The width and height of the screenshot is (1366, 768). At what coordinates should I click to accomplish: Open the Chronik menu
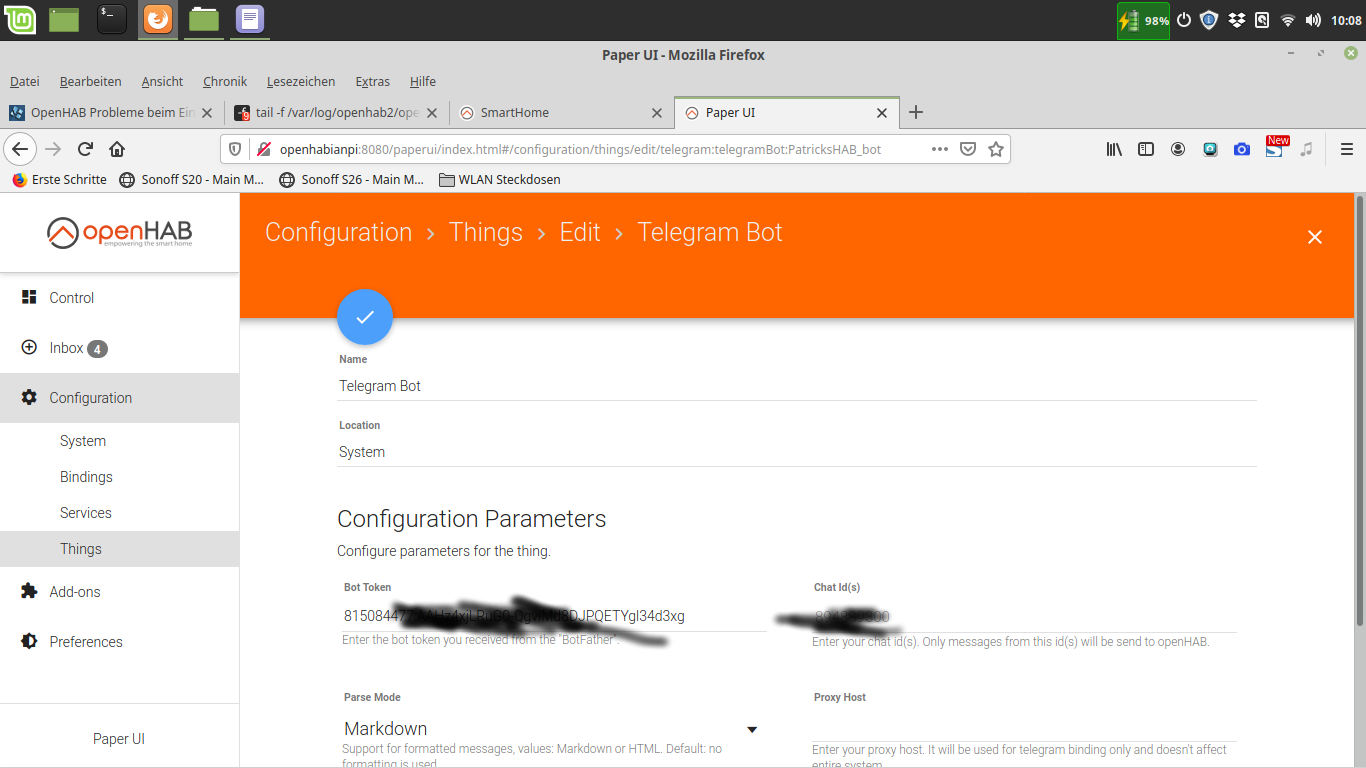point(225,81)
